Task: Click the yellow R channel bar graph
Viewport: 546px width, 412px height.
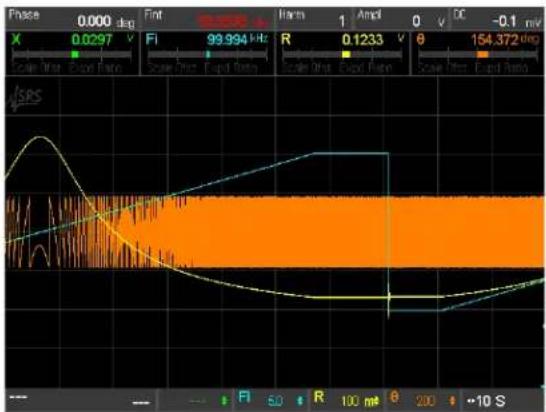Action: [x=342, y=55]
